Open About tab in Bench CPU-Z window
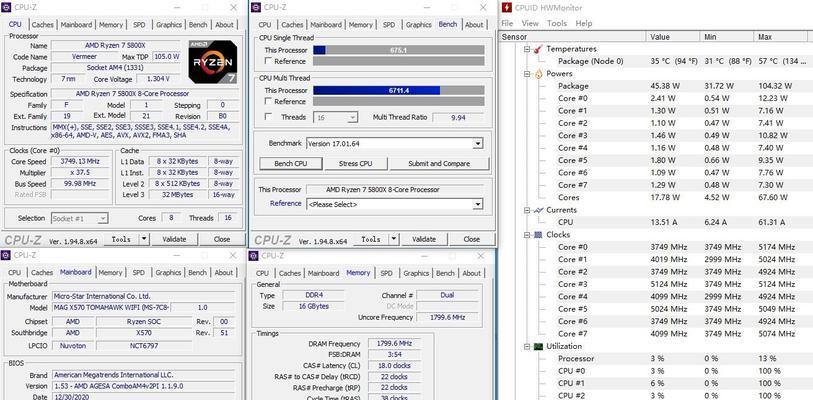This screenshot has width=813, height=400. click(474, 24)
